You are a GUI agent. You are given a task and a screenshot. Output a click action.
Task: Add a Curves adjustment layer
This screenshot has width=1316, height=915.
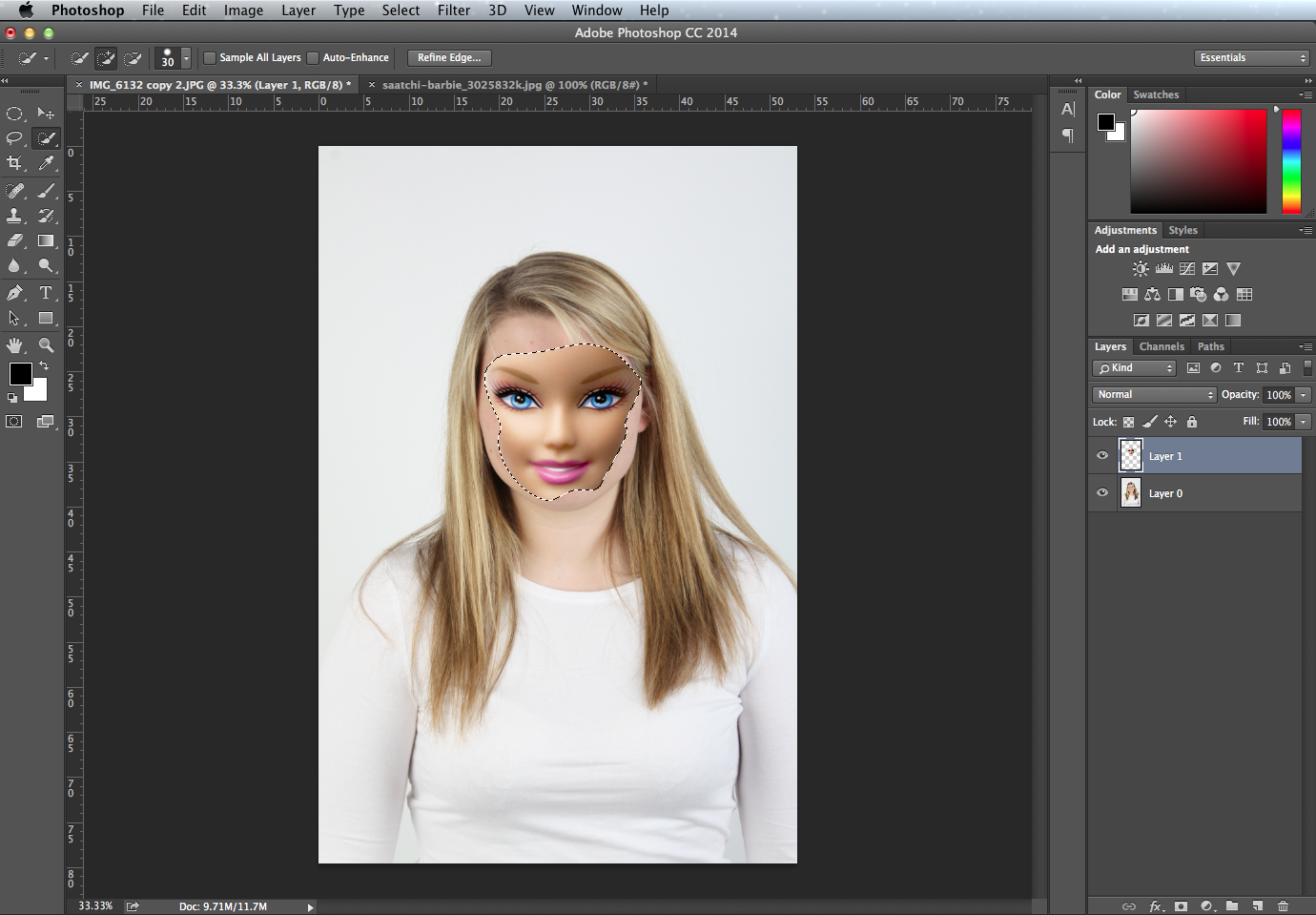(x=1186, y=269)
